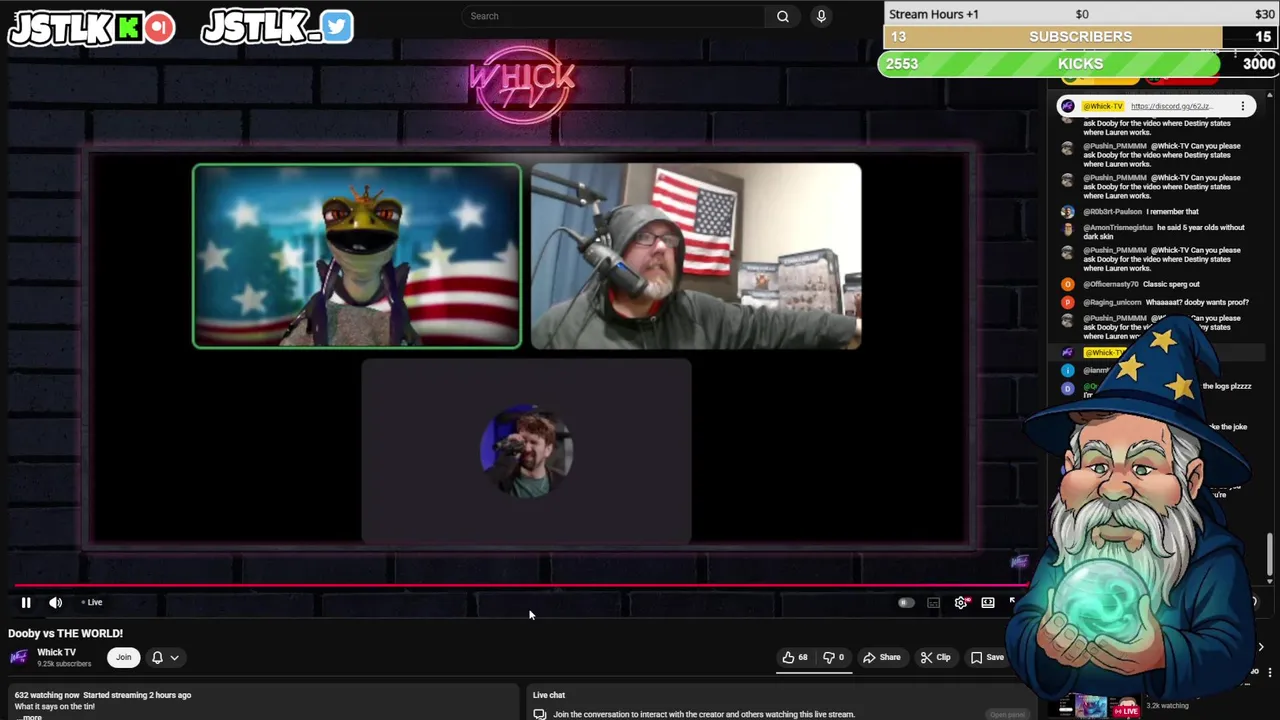
Task: Start voice search with microphone icon
Action: [821, 16]
